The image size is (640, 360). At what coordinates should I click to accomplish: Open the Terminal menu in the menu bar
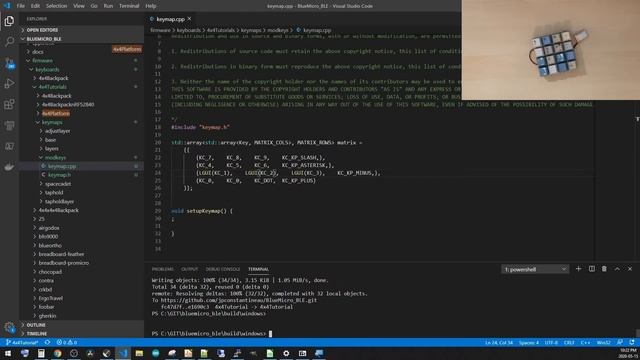click(129, 6)
